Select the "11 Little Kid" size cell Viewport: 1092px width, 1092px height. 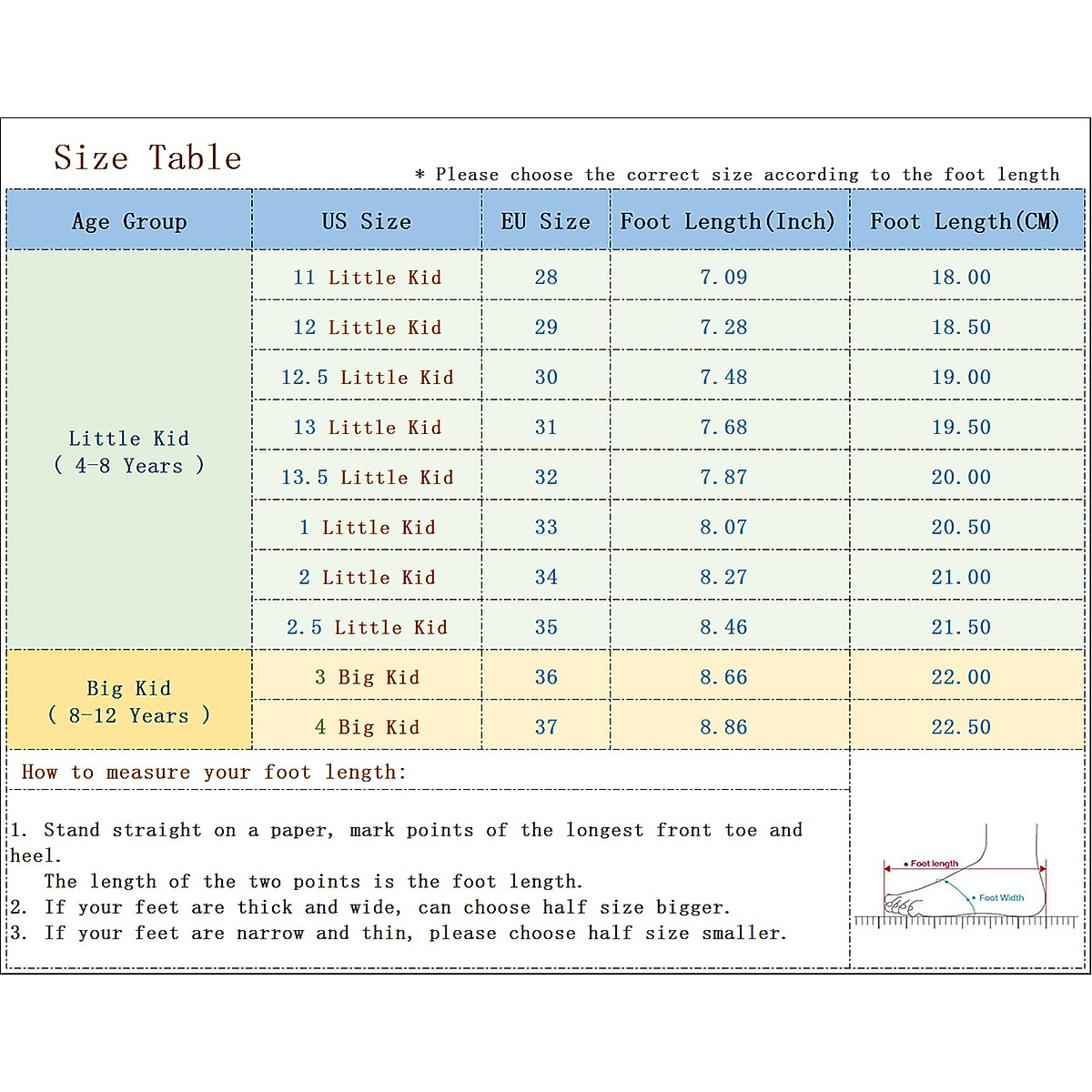click(367, 278)
